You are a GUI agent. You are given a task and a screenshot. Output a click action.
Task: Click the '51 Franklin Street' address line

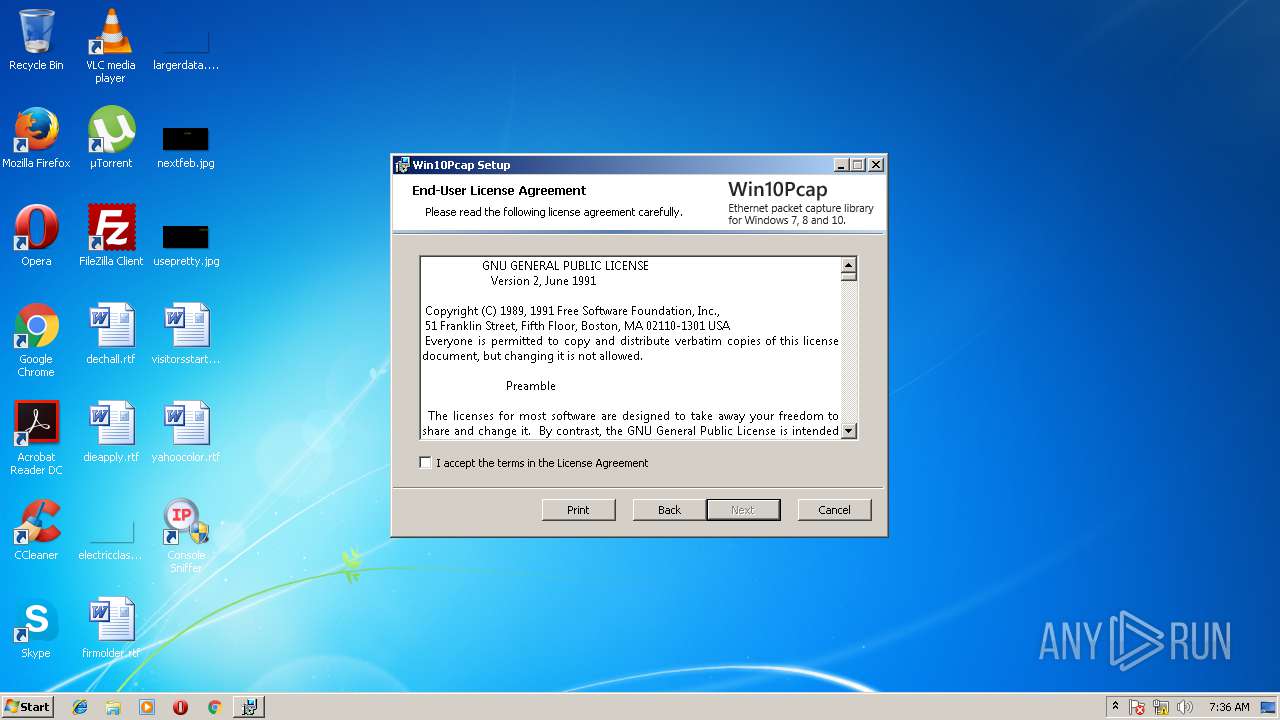577,326
